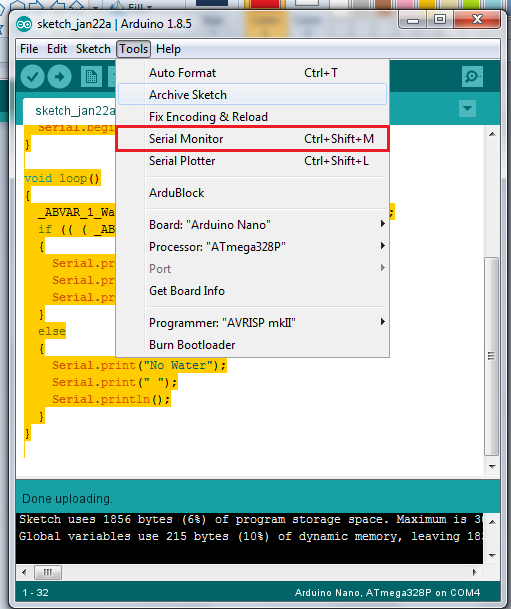The height and width of the screenshot is (609, 511).
Task: Choose Burn Bootloader menu entry
Action: (x=252, y=345)
